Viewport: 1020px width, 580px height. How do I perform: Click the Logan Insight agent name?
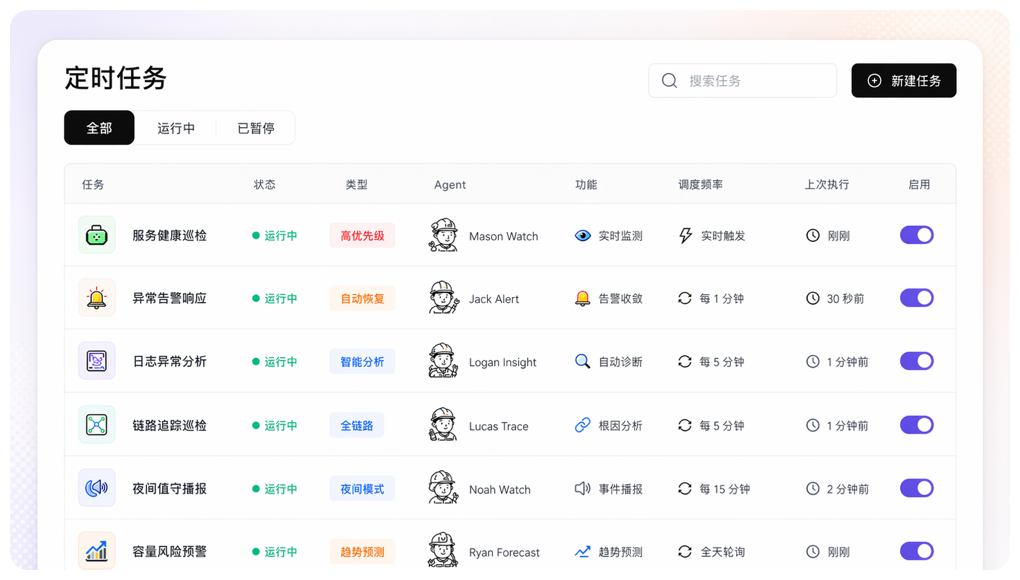point(502,362)
